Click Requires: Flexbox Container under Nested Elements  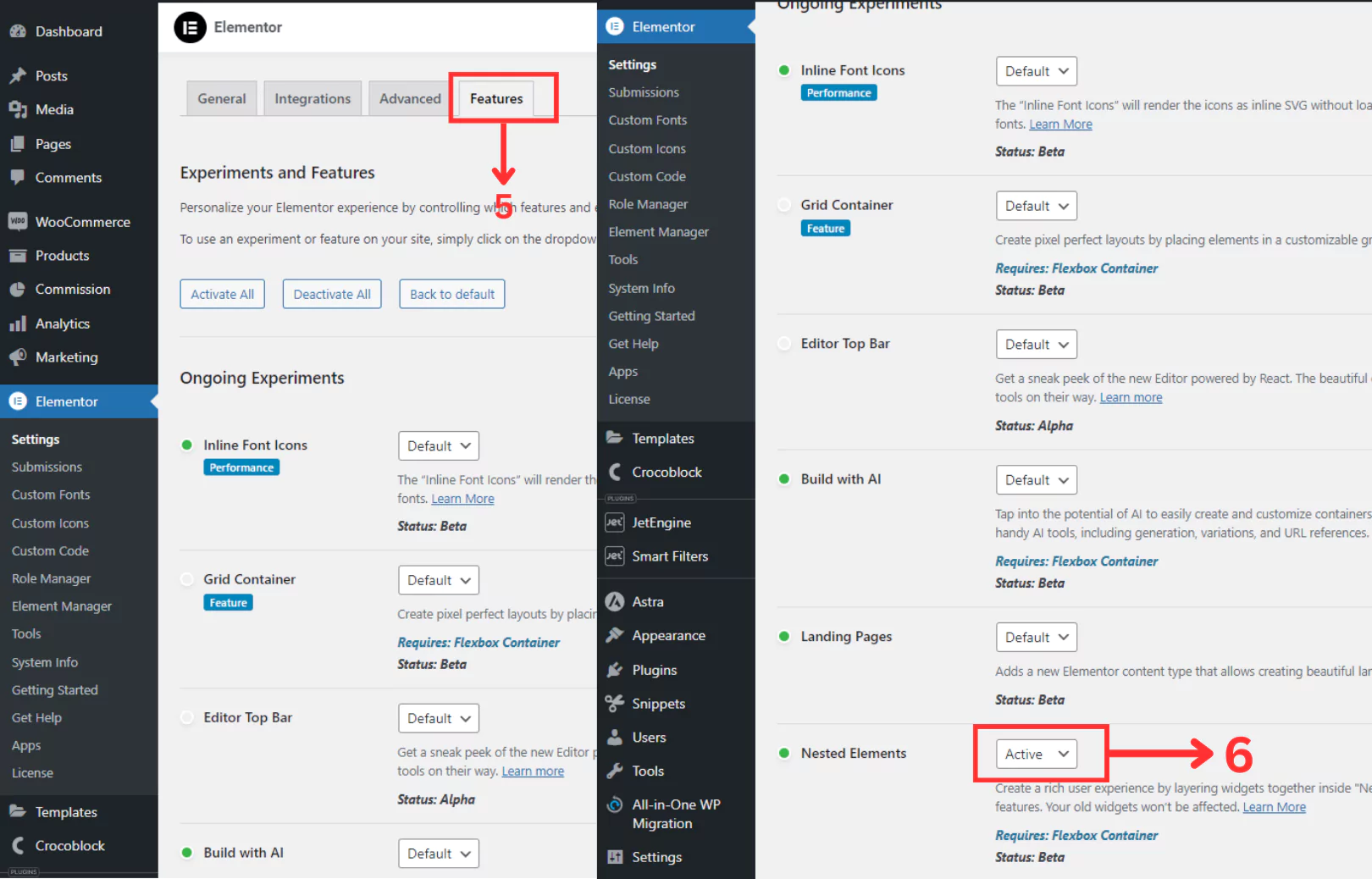coord(1076,835)
